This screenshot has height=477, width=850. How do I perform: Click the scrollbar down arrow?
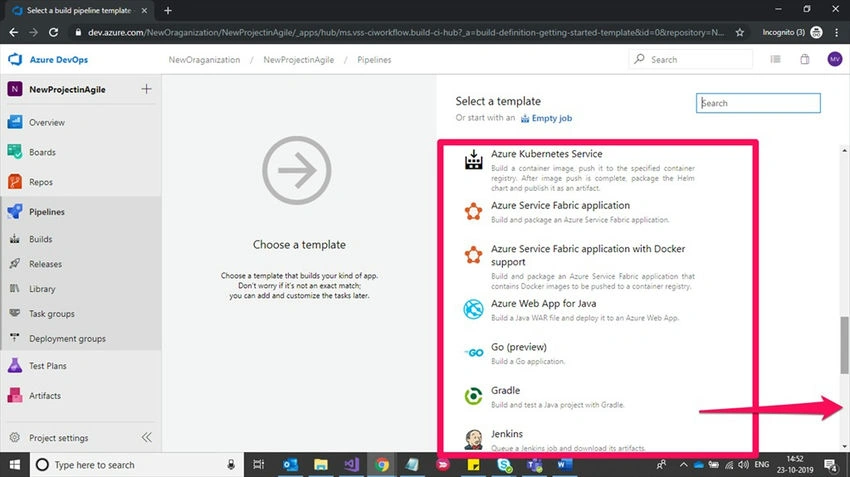(x=844, y=447)
